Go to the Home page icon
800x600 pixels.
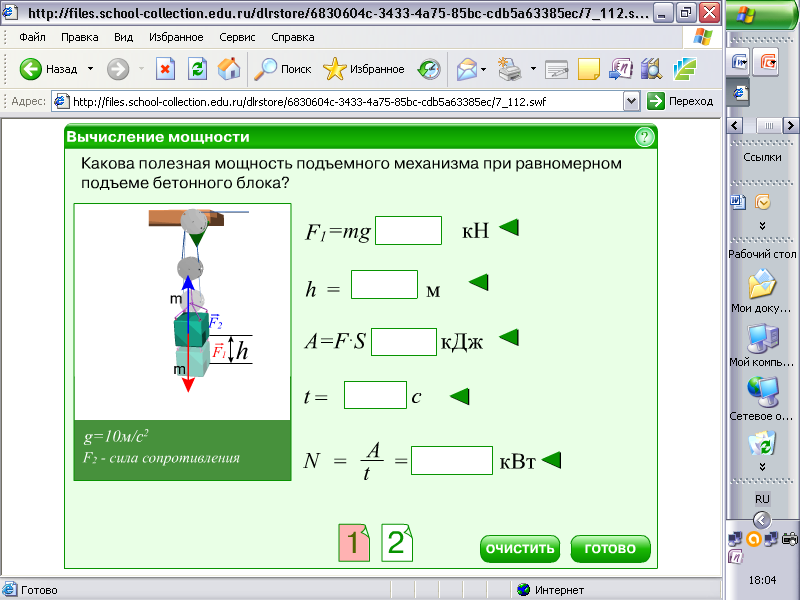tap(229, 69)
